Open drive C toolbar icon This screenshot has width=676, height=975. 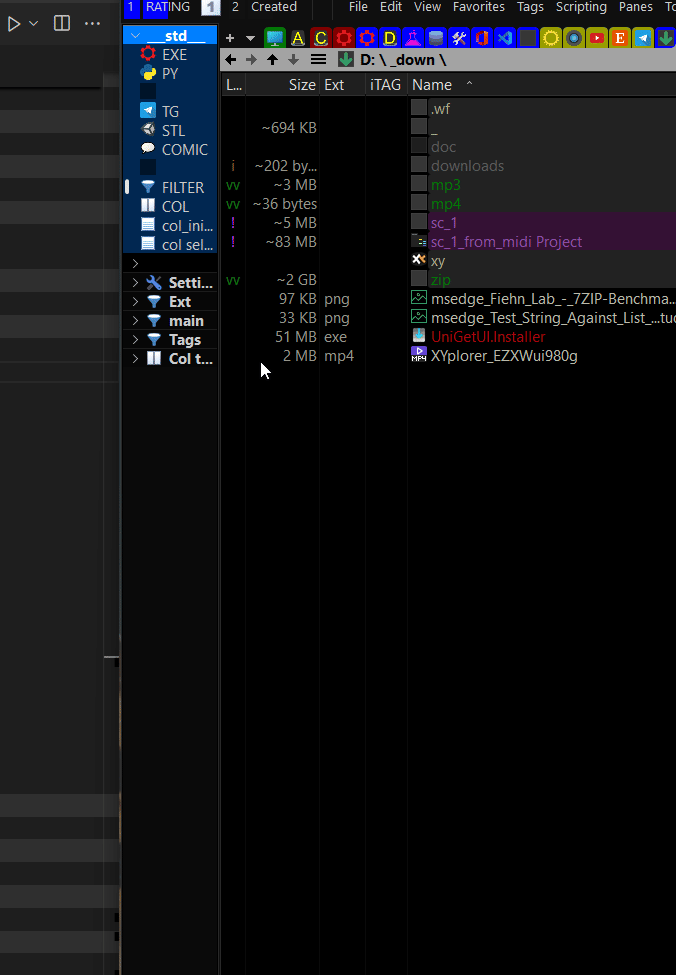click(x=321, y=38)
